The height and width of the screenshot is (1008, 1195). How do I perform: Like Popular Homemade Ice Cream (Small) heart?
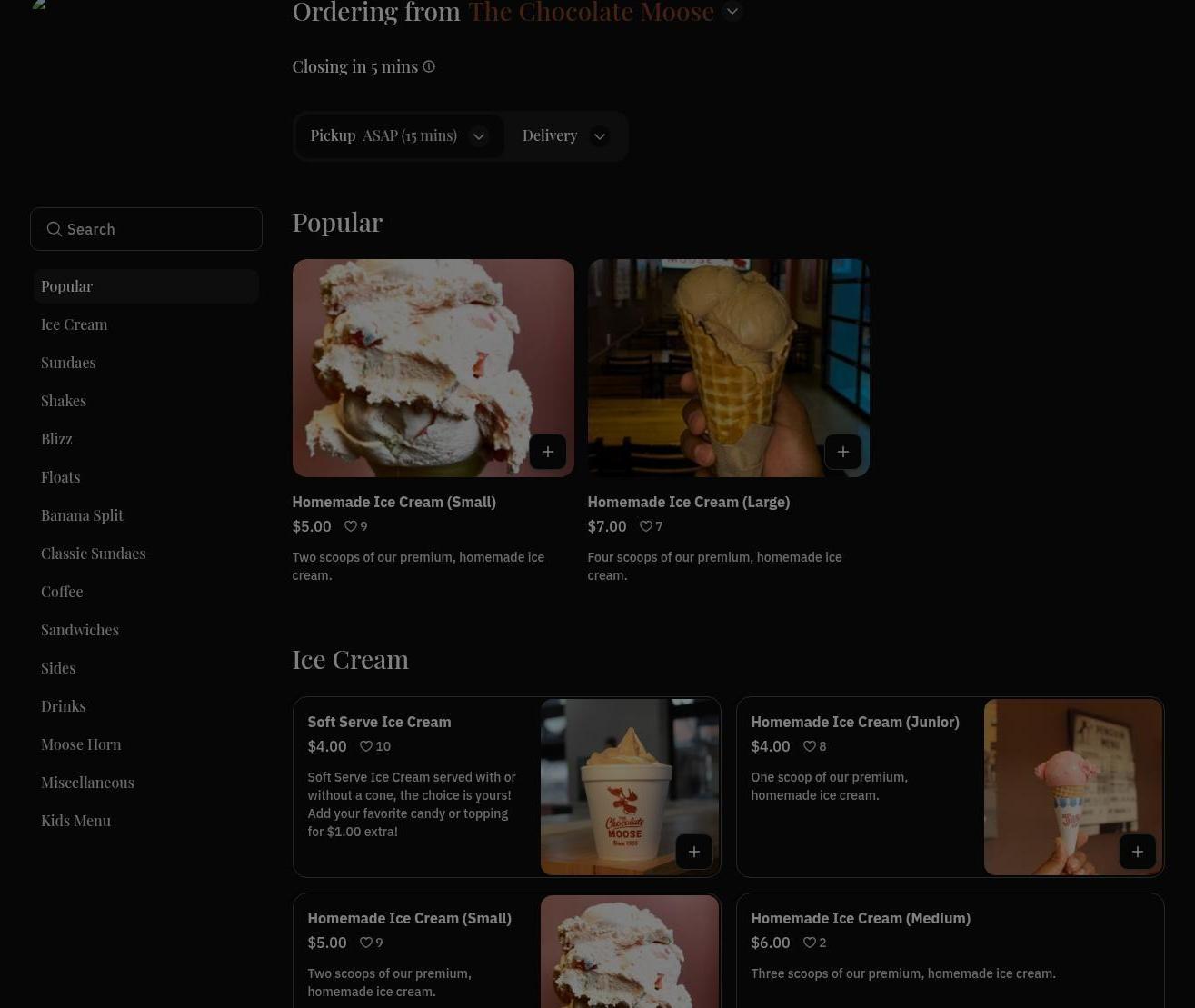(x=350, y=526)
